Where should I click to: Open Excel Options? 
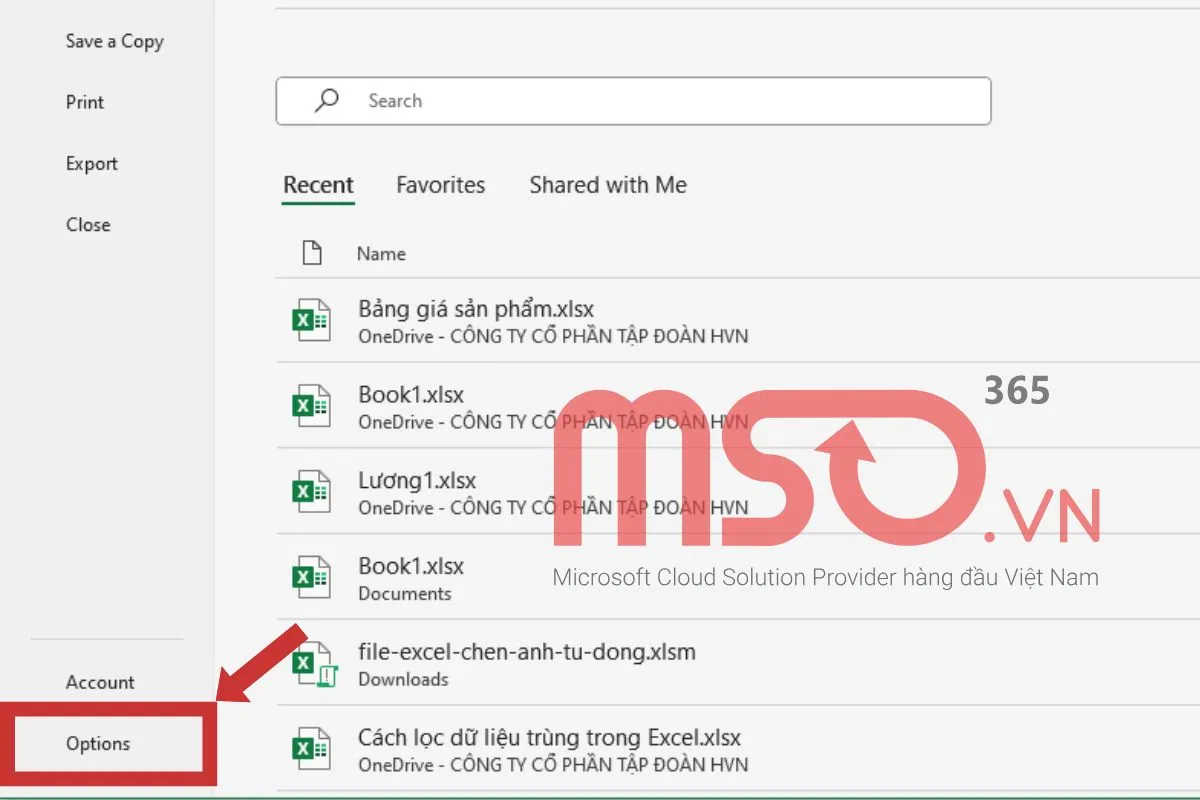point(97,744)
